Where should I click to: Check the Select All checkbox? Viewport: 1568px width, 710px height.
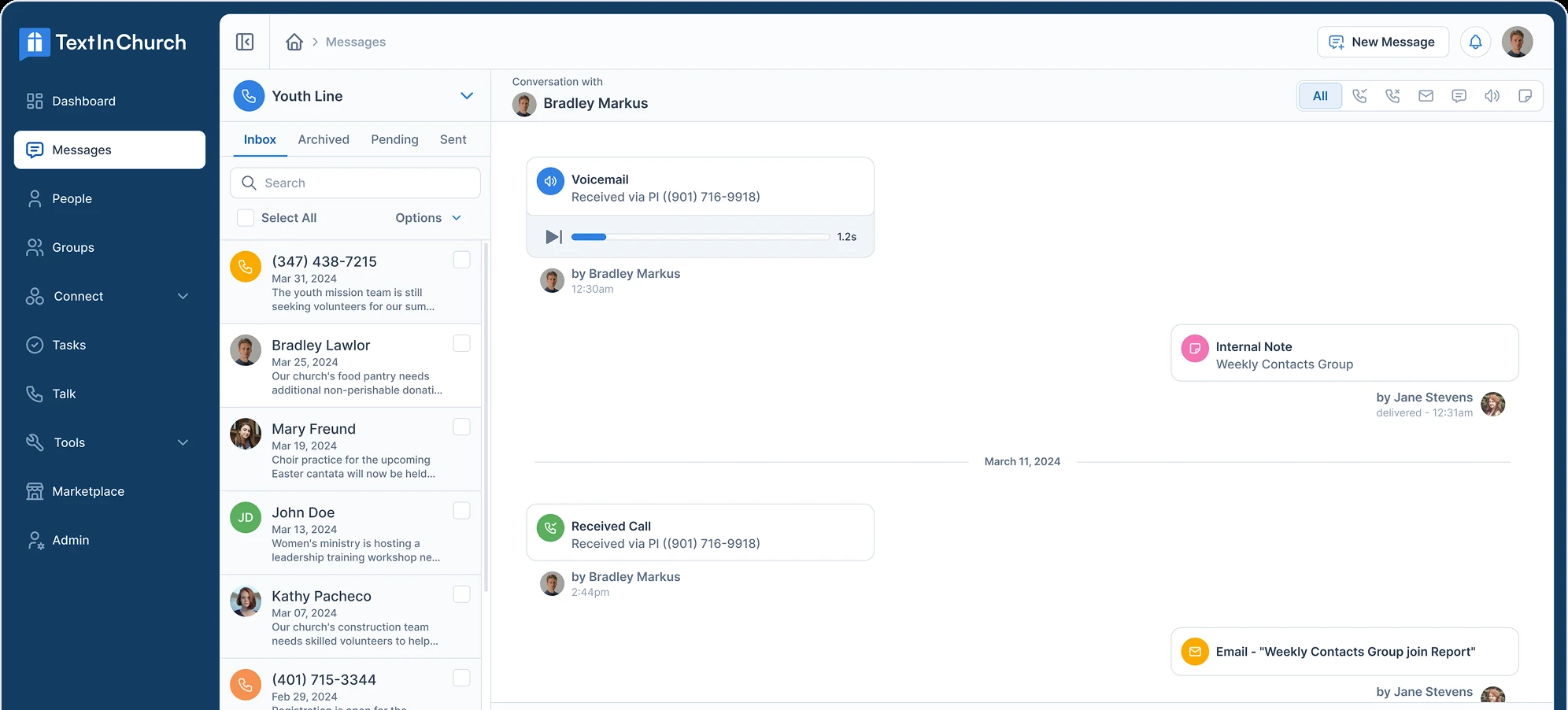[x=246, y=217]
